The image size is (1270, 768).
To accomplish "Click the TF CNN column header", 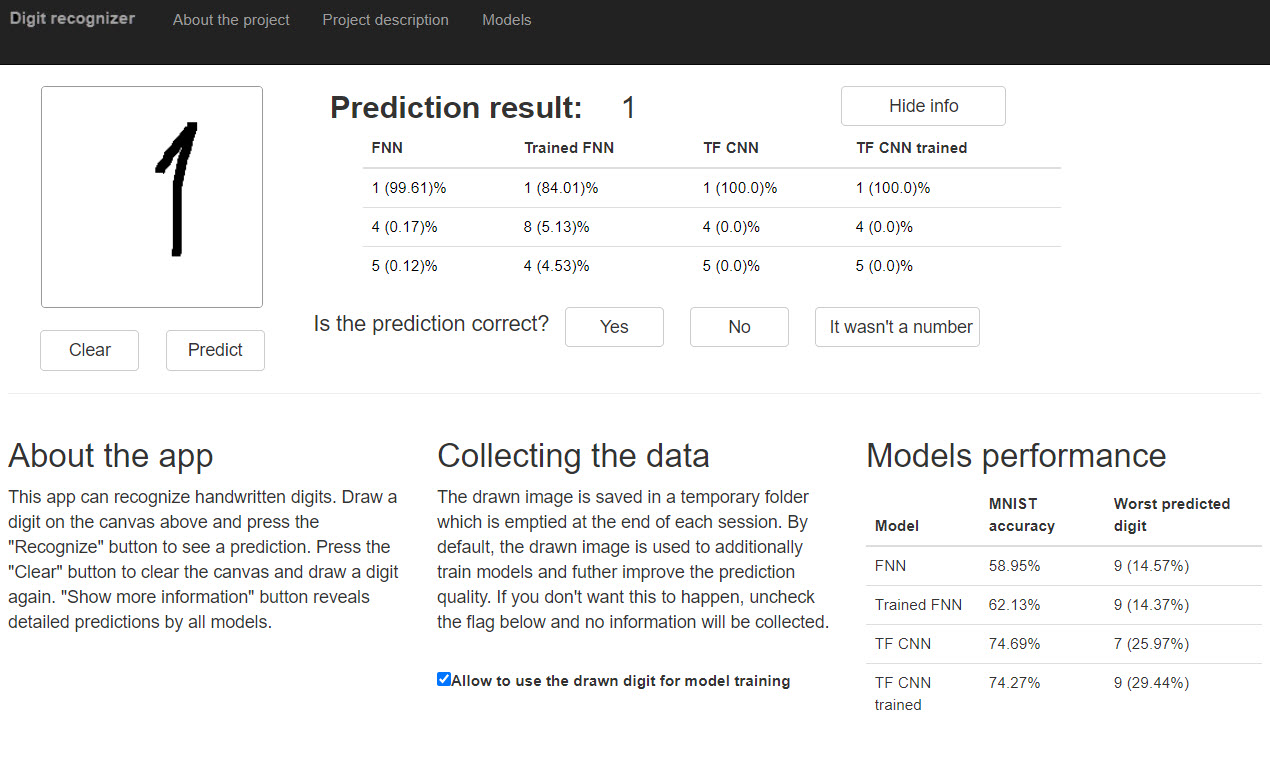I will [731, 148].
